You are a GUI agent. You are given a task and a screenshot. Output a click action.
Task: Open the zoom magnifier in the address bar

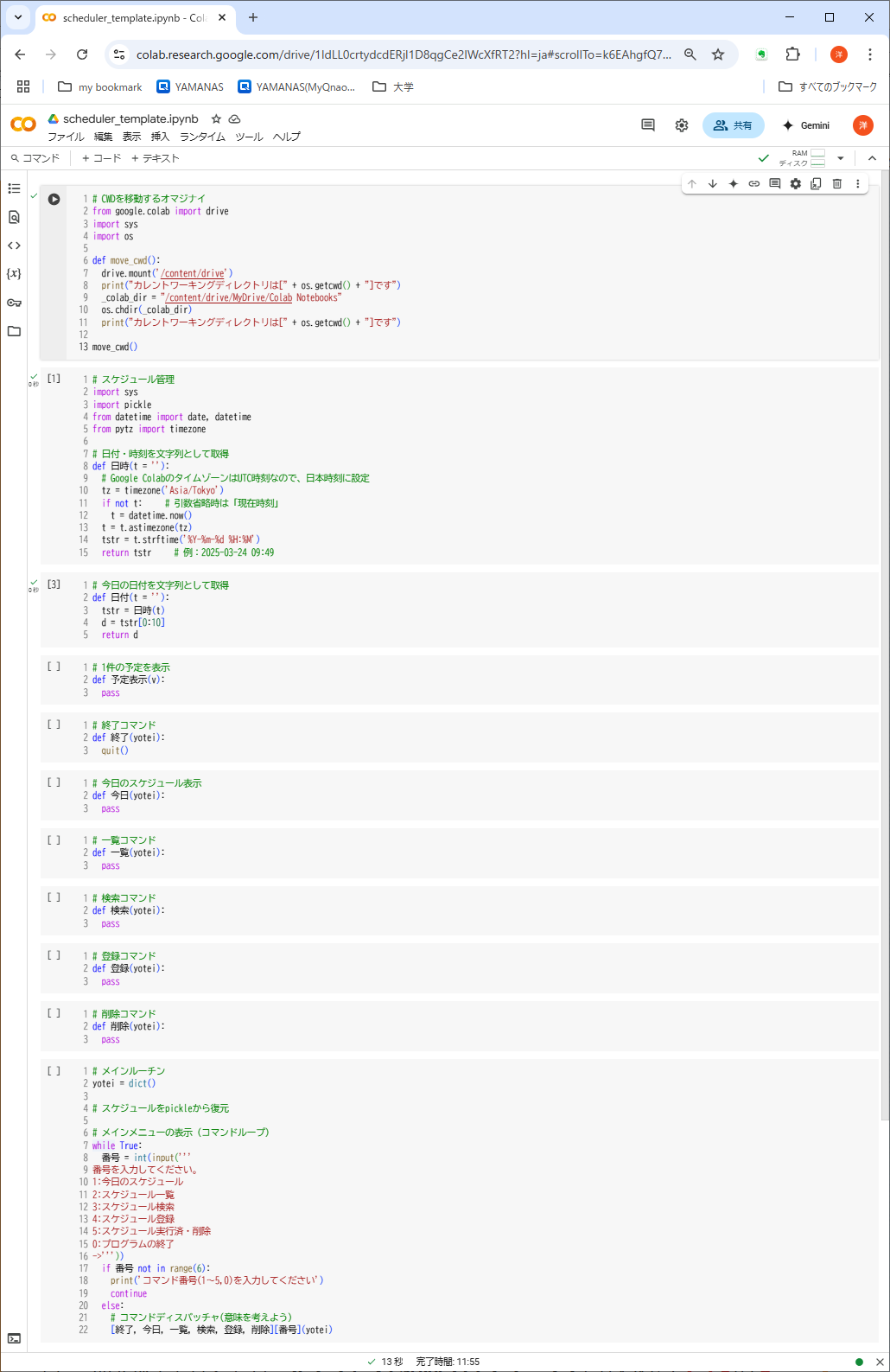point(690,54)
